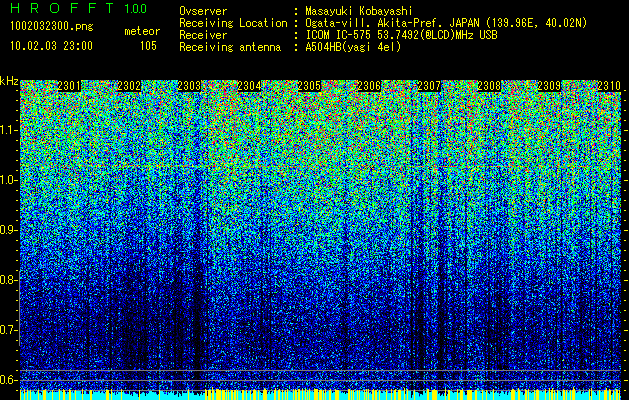Click the observer name Masayuki Kobayashi
This screenshot has height=400, width=629.
[x=358, y=11]
